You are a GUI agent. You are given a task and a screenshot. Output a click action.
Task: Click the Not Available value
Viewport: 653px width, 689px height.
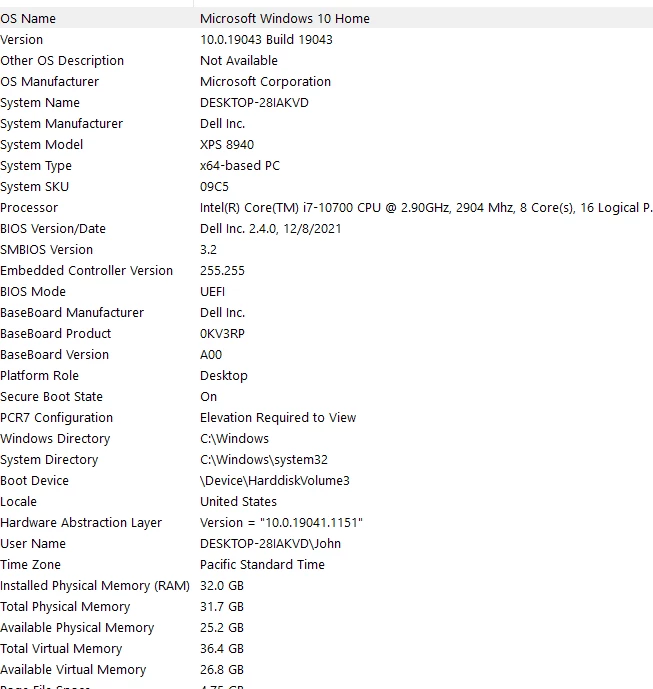tap(239, 61)
